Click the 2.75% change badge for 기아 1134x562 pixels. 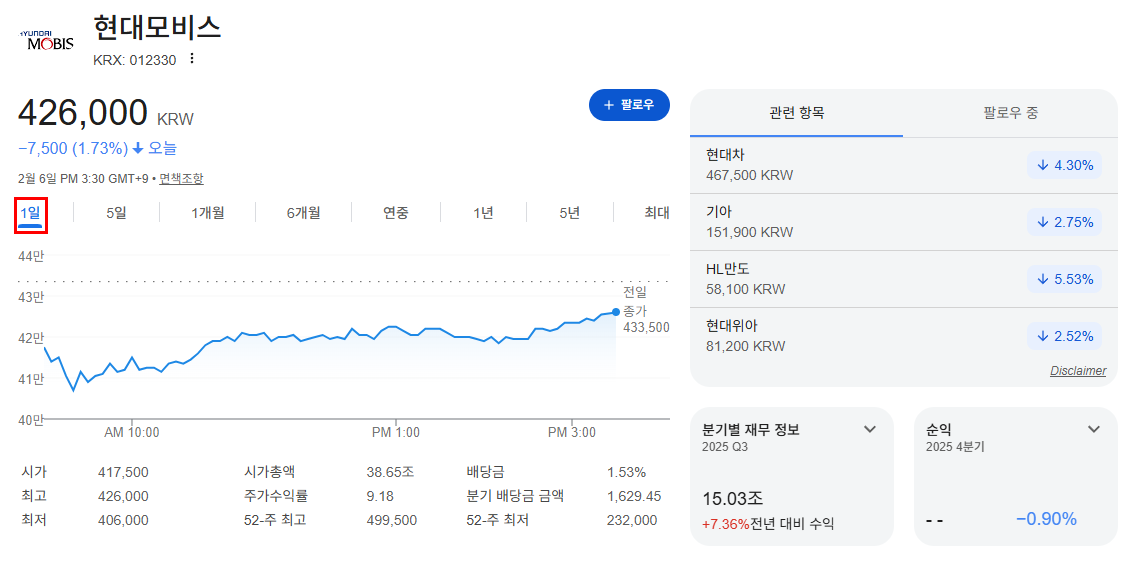(1065, 222)
